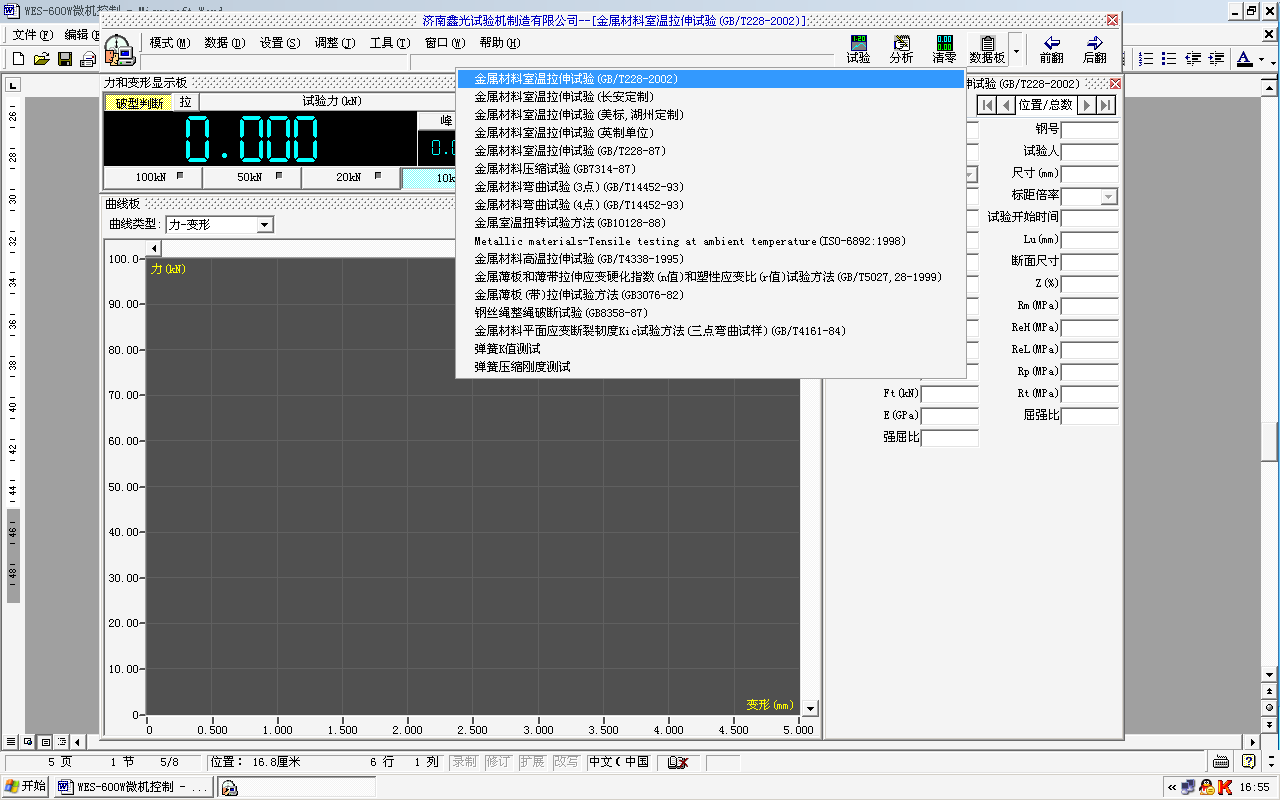Click Word font color A icon
Viewport: 1280px width, 800px height.
tap(1244, 59)
